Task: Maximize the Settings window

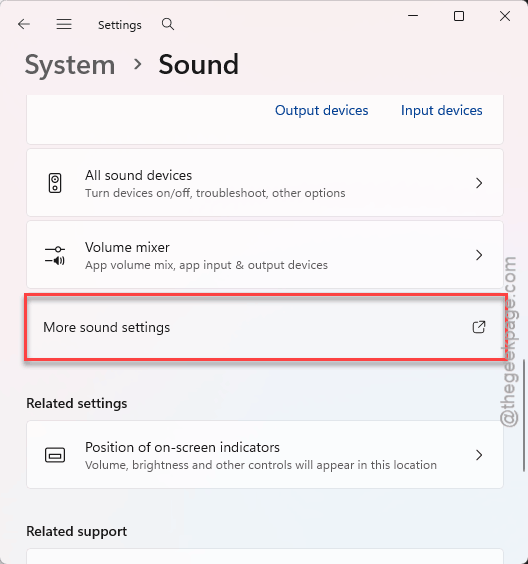Action: (x=459, y=16)
